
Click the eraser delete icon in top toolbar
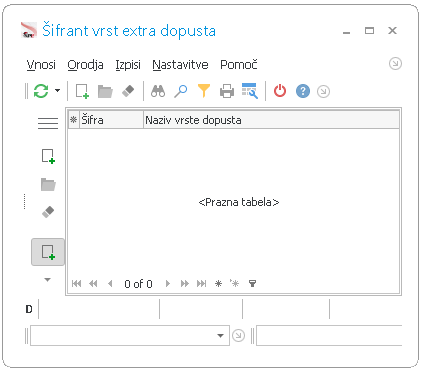point(128,91)
